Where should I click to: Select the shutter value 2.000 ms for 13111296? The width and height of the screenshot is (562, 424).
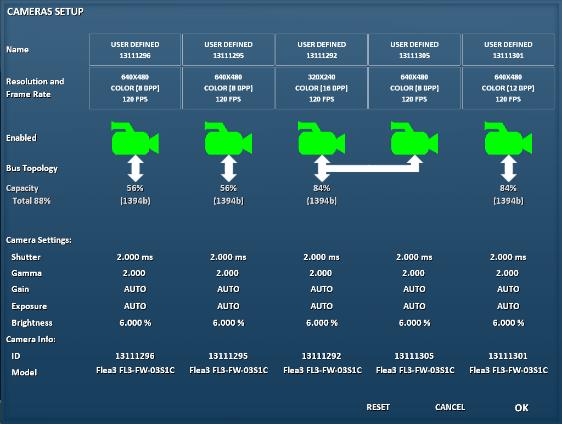click(x=135, y=257)
